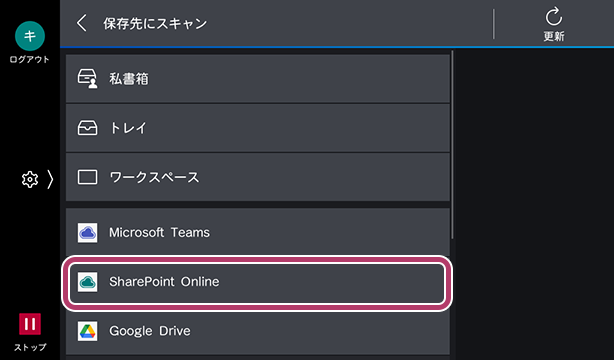The height and width of the screenshot is (360, 614).
Task: Select the ワークスペース rectangle icon
Action: 87,177
